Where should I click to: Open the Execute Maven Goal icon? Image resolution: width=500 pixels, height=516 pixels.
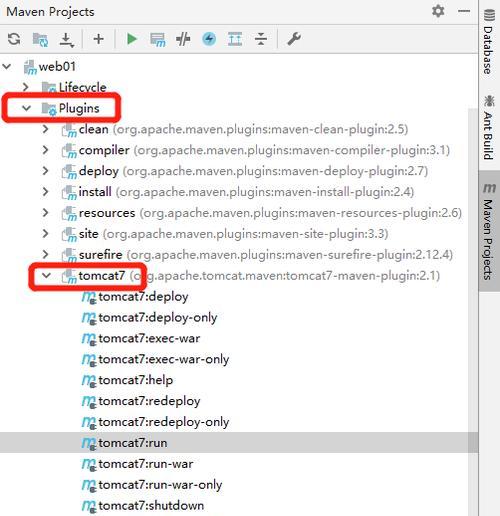click(x=157, y=40)
